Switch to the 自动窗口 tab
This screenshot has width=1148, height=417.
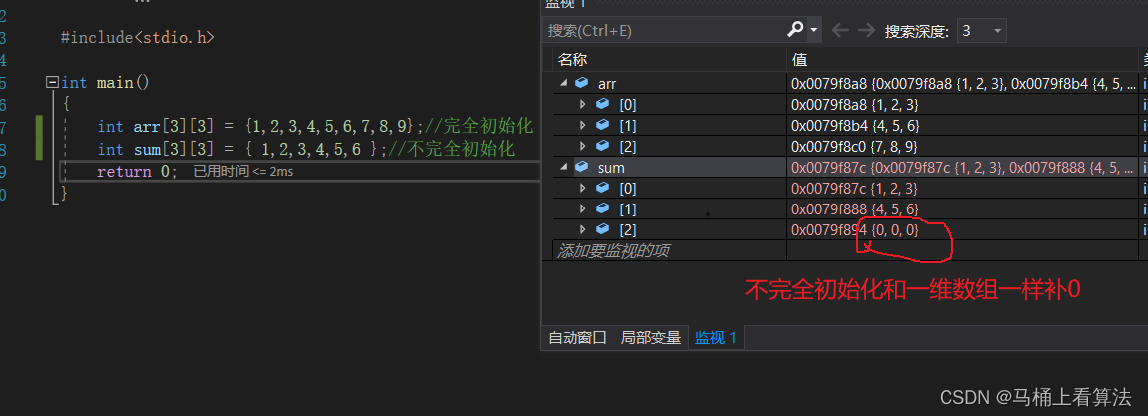(577, 337)
